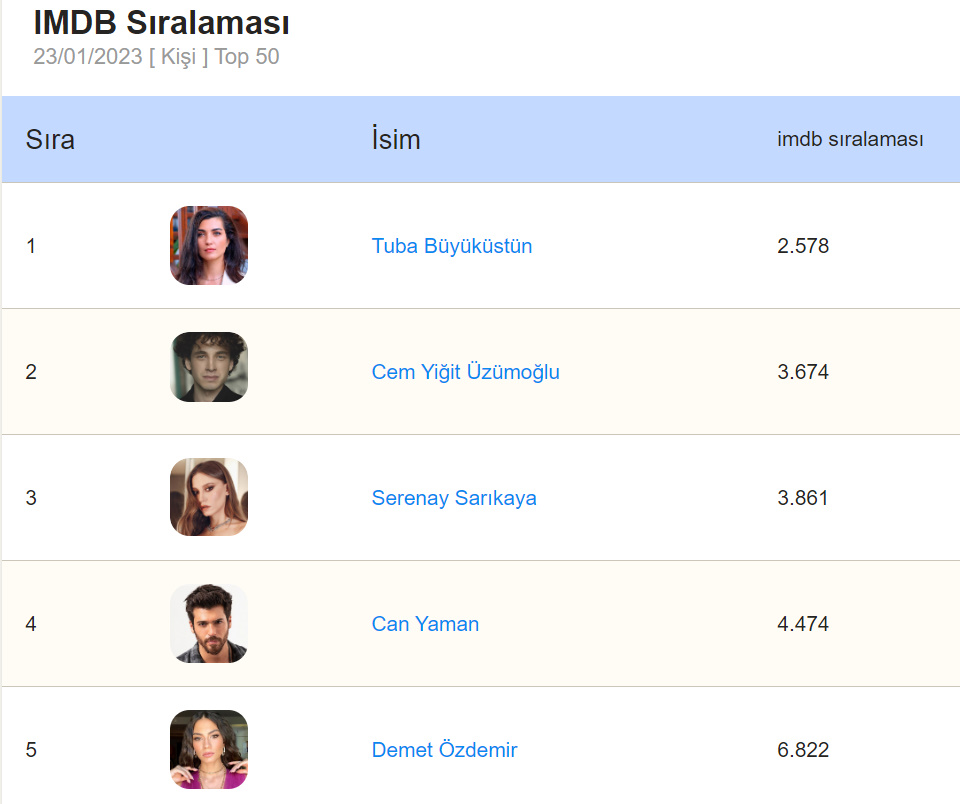Click the İsim column header
This screenshot has height=804, width=960.
tap(395, 140)
